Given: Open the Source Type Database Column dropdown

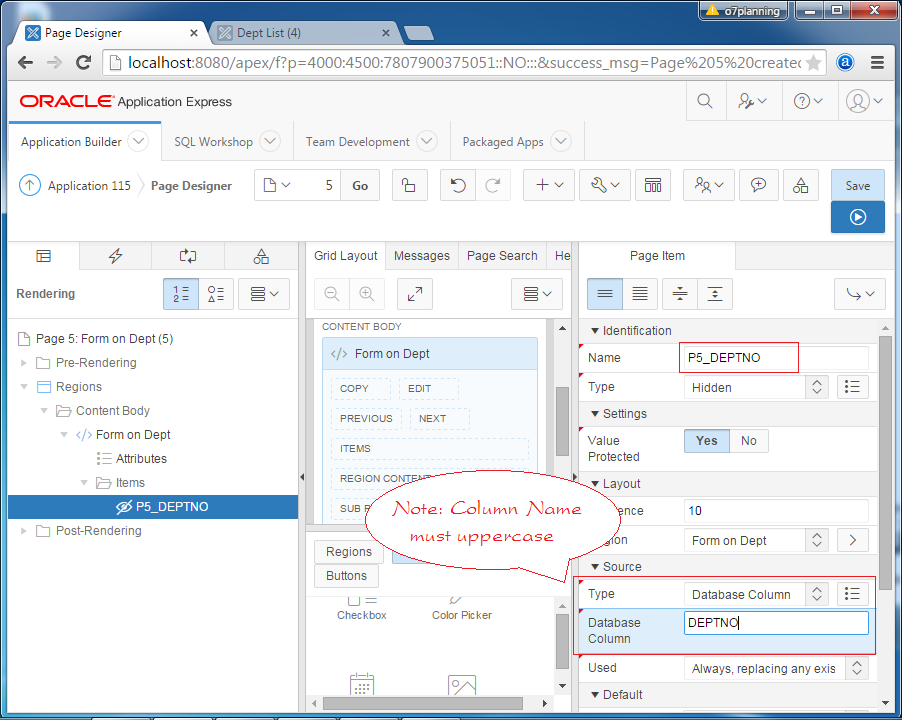Looking at the screenshot, I should (756, 593).
